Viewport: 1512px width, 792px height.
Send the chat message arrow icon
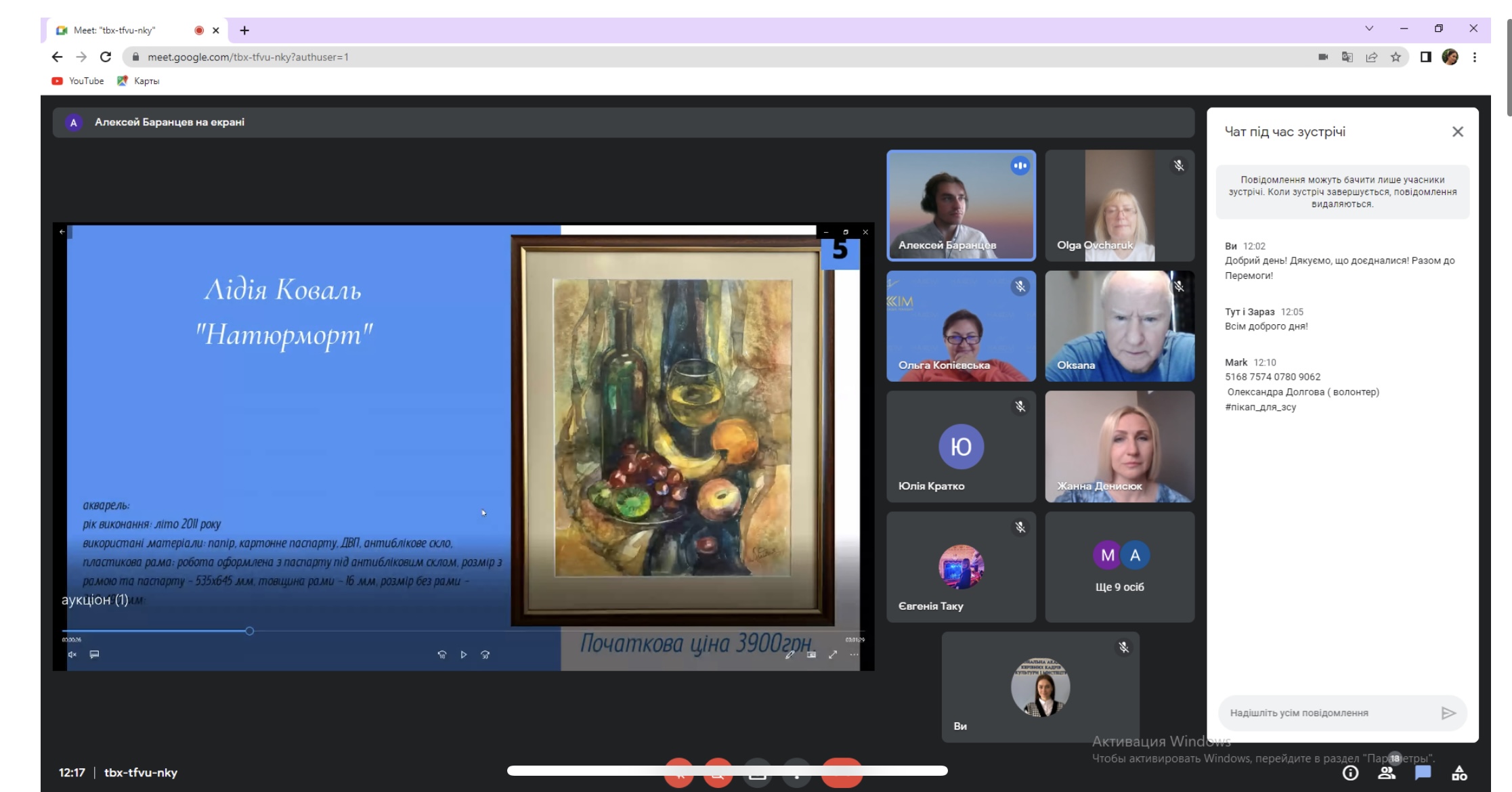click(1448, 713)
